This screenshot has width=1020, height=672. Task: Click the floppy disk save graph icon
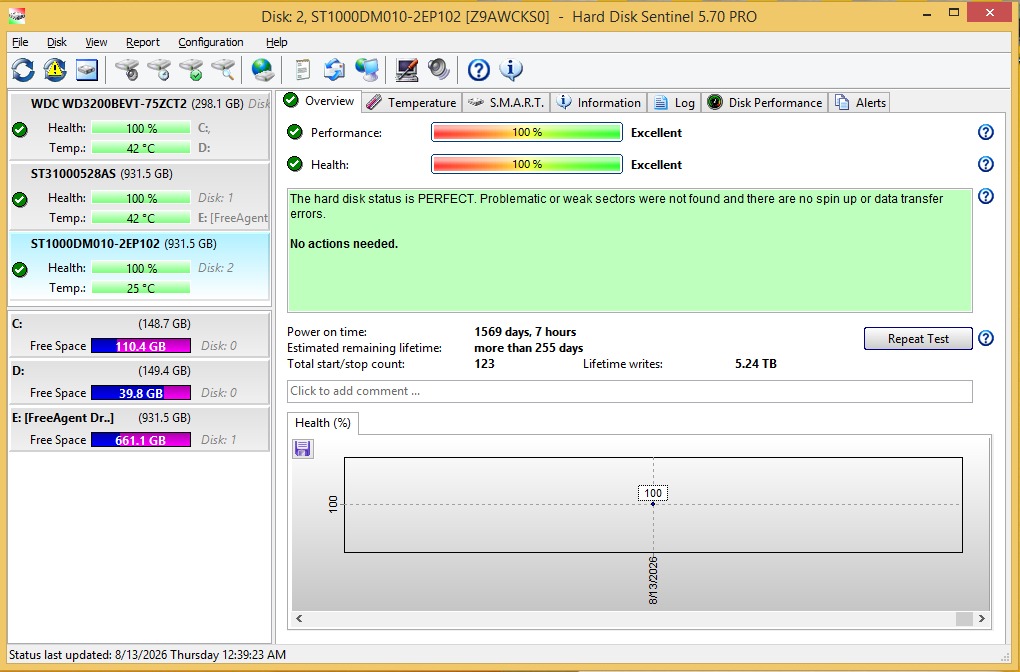(302, 448)
